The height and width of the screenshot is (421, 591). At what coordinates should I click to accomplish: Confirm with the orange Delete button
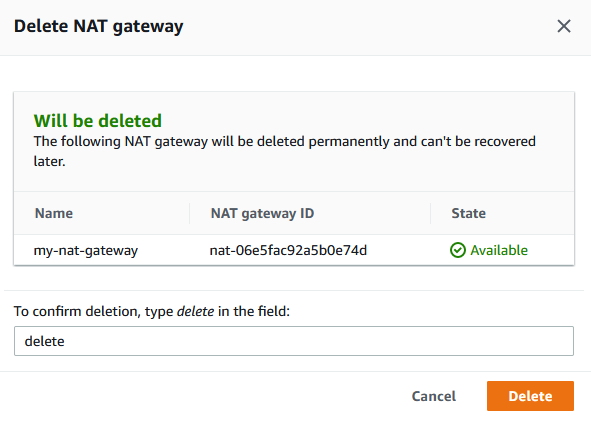[530, 396]
